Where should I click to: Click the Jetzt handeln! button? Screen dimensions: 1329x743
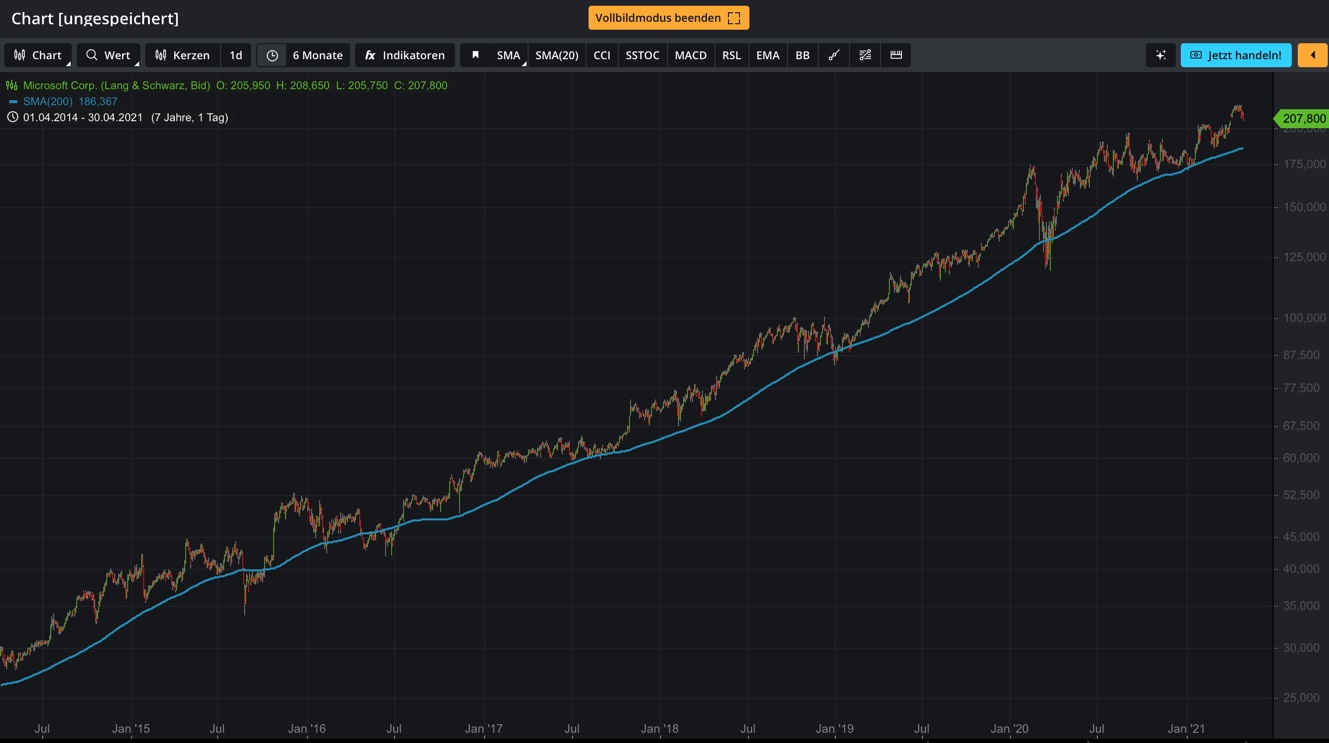pos(1235,55)
